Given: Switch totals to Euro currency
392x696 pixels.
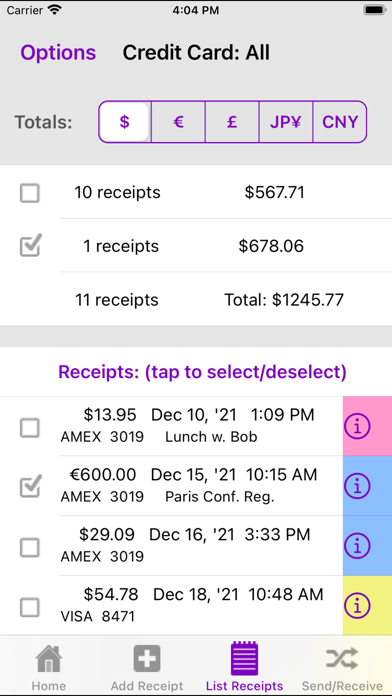Looking at the screenshot, I should pyautogui.click(x=178, y=122).
